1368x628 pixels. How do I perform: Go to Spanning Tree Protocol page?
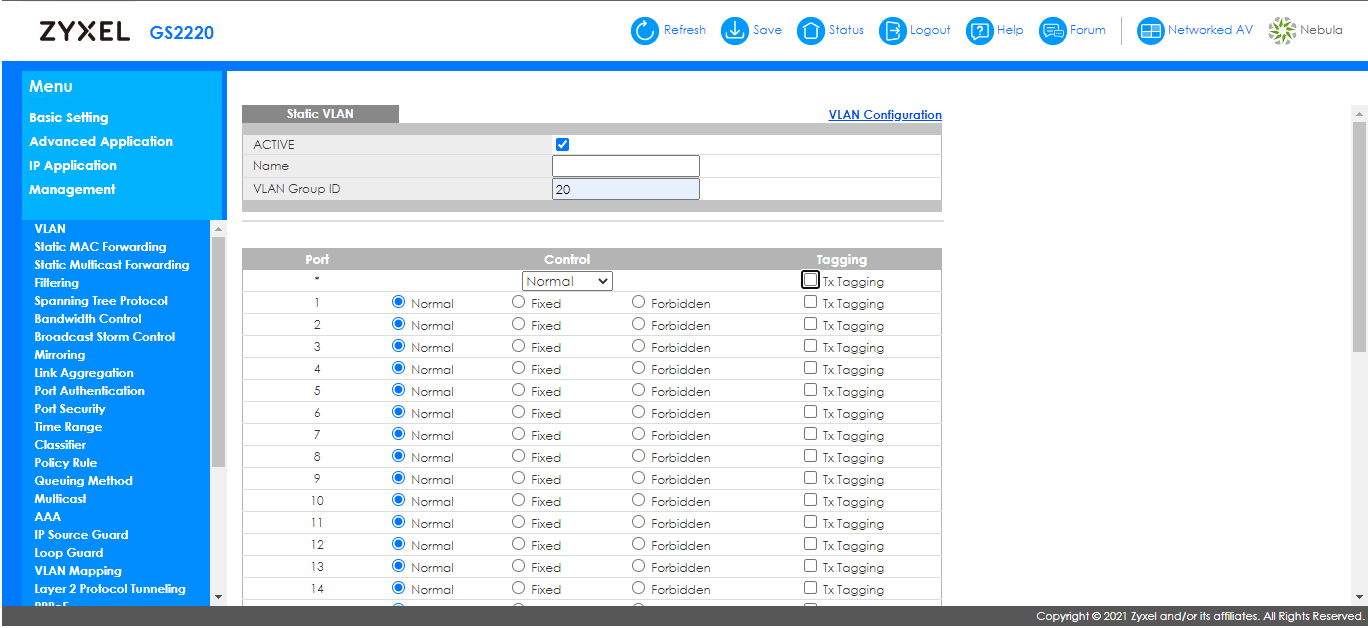coord(101,301)
